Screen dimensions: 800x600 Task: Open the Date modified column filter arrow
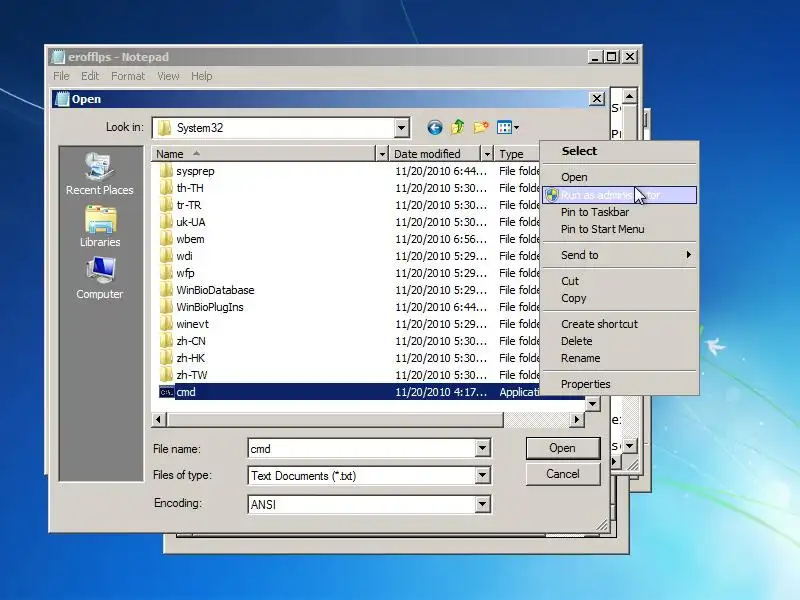tap(487, 154)
